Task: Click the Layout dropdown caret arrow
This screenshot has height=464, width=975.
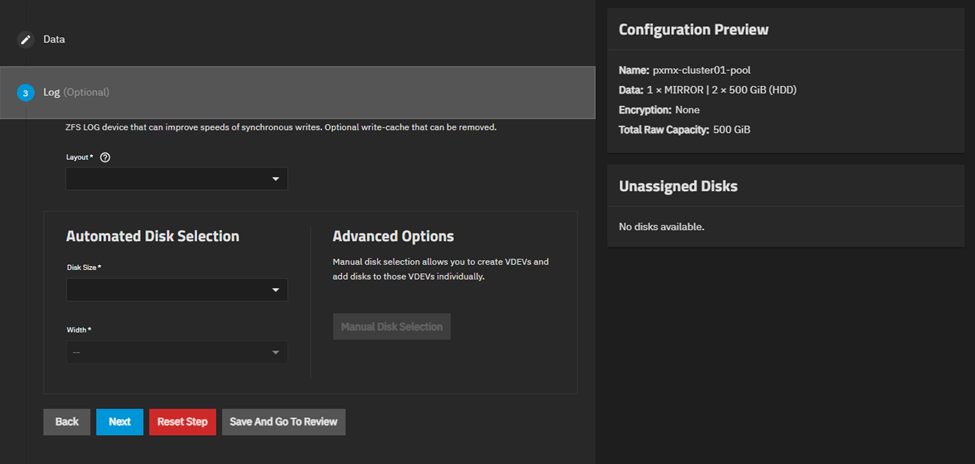Action: click(276, 179)
